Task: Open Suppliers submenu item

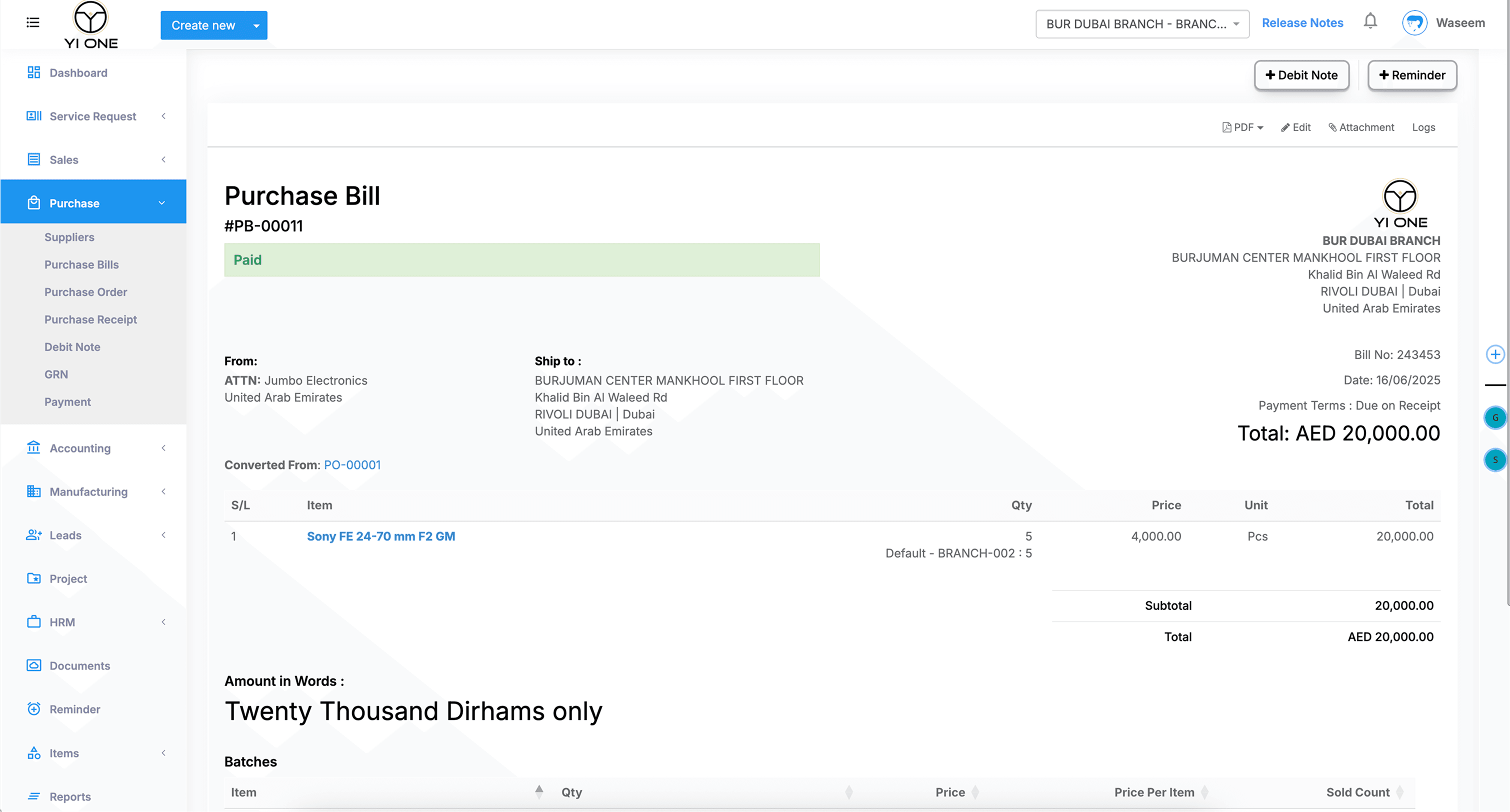Action: tap(69, 237)
